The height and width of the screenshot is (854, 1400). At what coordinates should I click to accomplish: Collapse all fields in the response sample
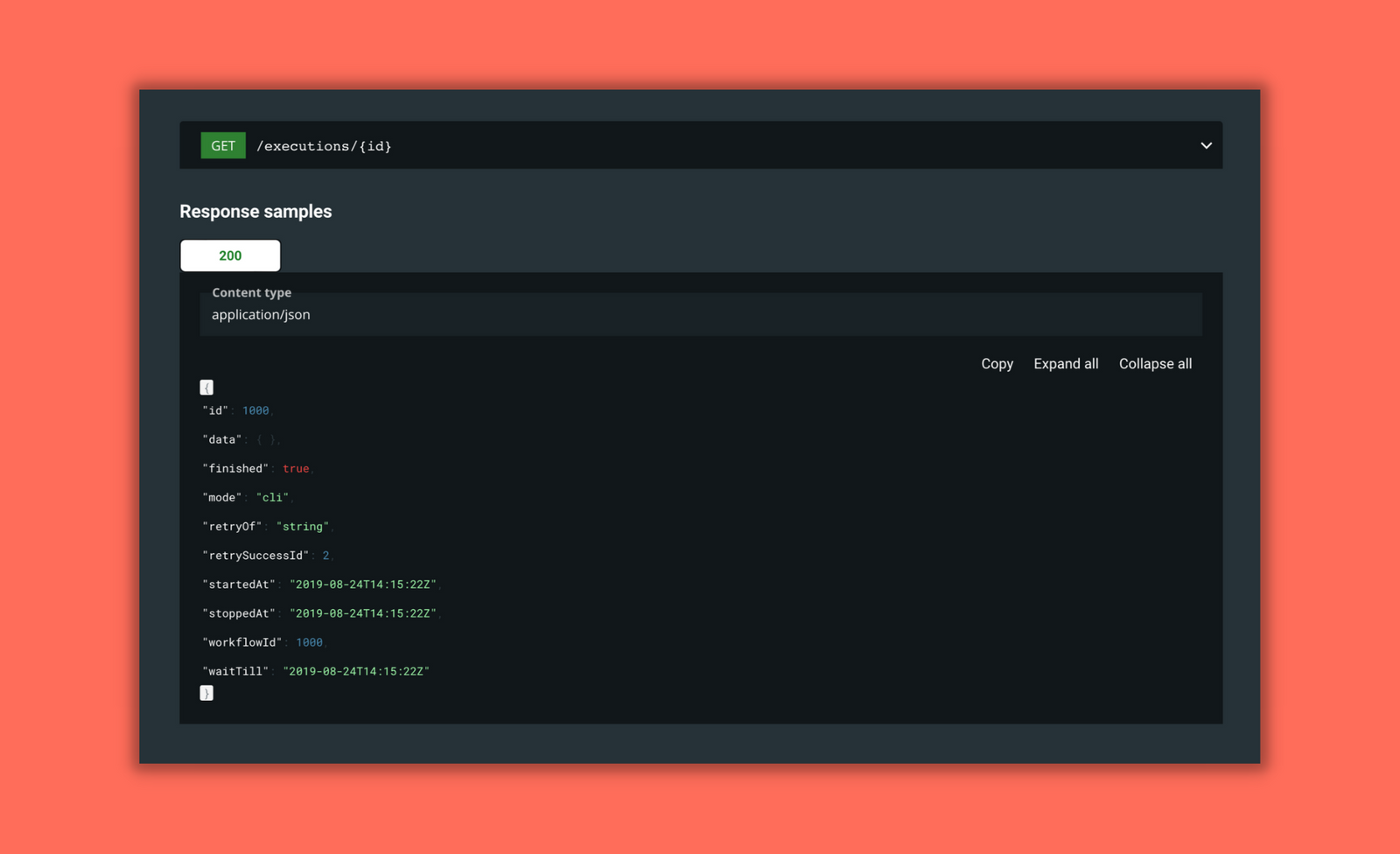tap(1155, 363)
